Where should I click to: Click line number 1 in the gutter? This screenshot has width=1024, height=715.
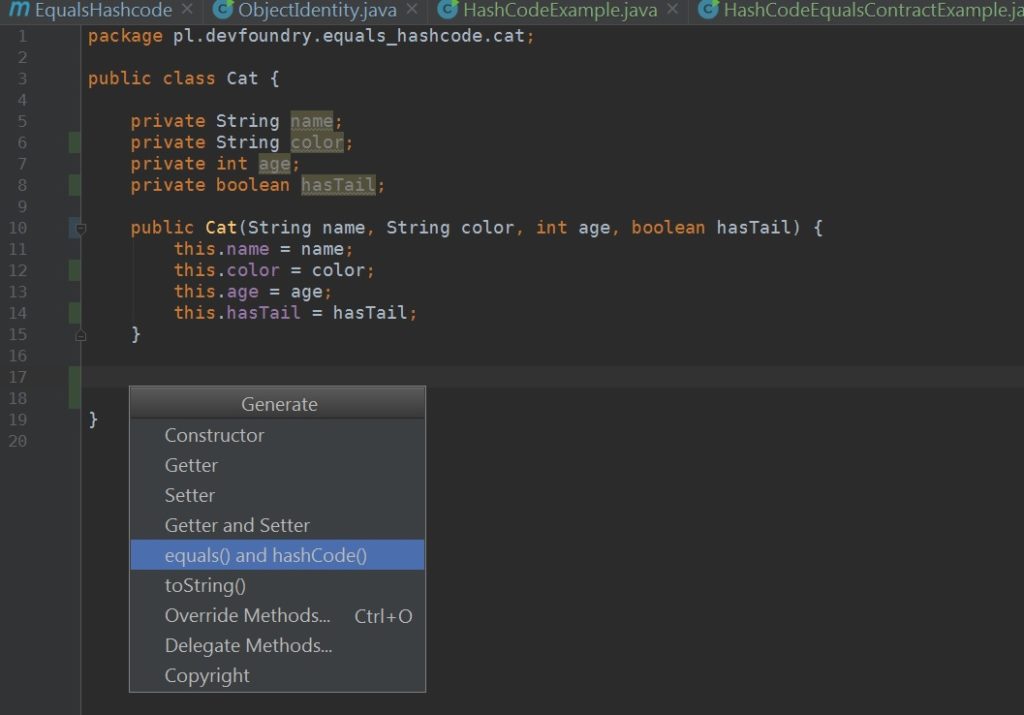click(22, 36)
